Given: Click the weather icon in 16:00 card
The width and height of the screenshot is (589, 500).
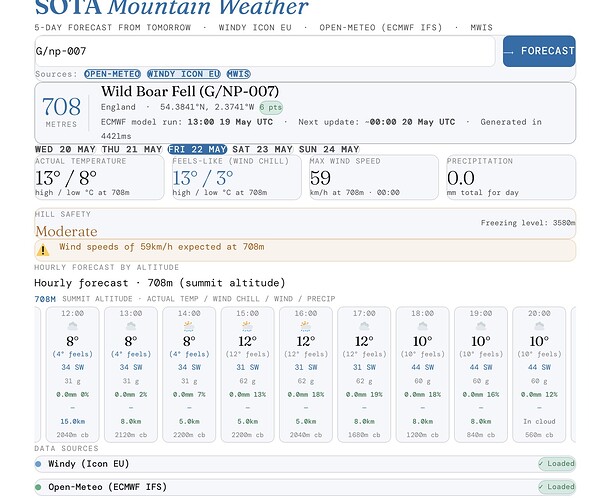Looking at the screenshot, I should (x=306, y=326).
